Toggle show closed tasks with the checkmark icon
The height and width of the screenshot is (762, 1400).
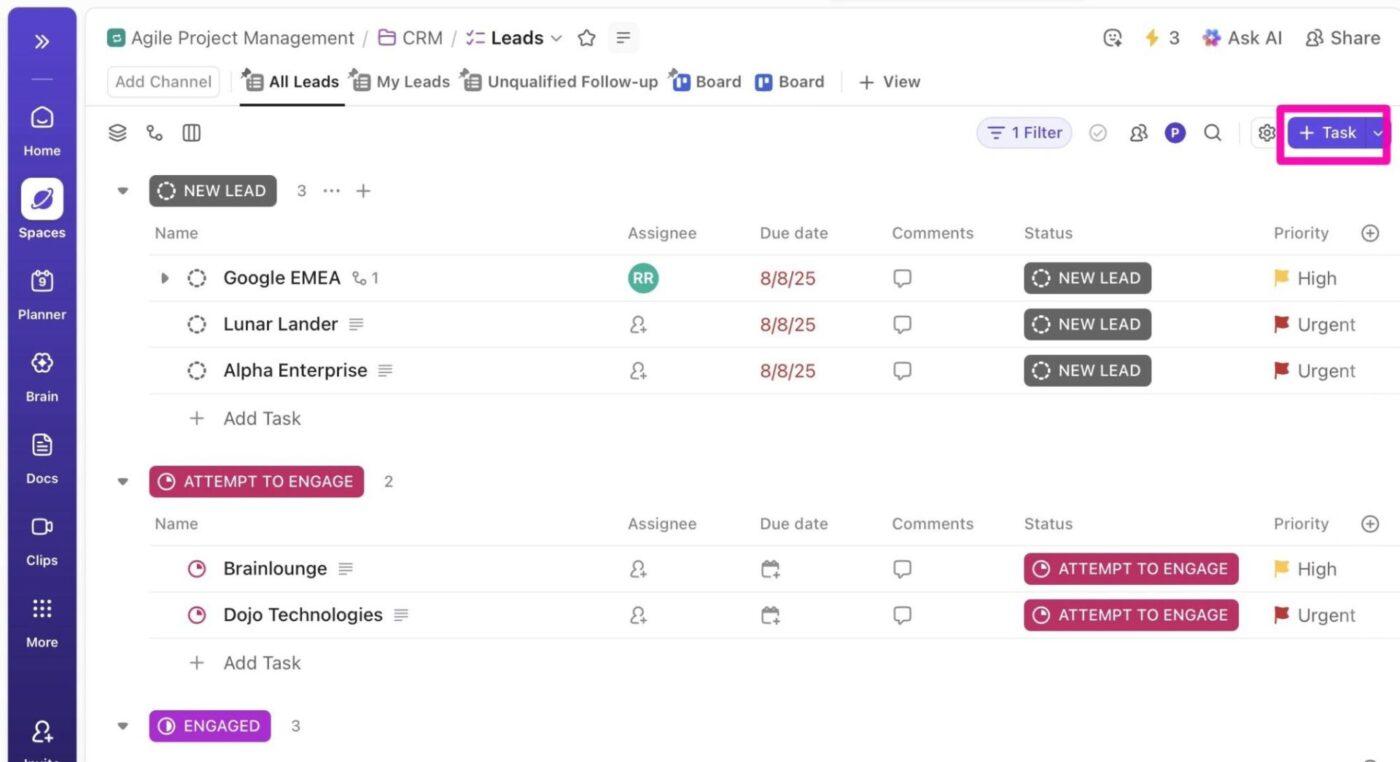pos(1098,132)
